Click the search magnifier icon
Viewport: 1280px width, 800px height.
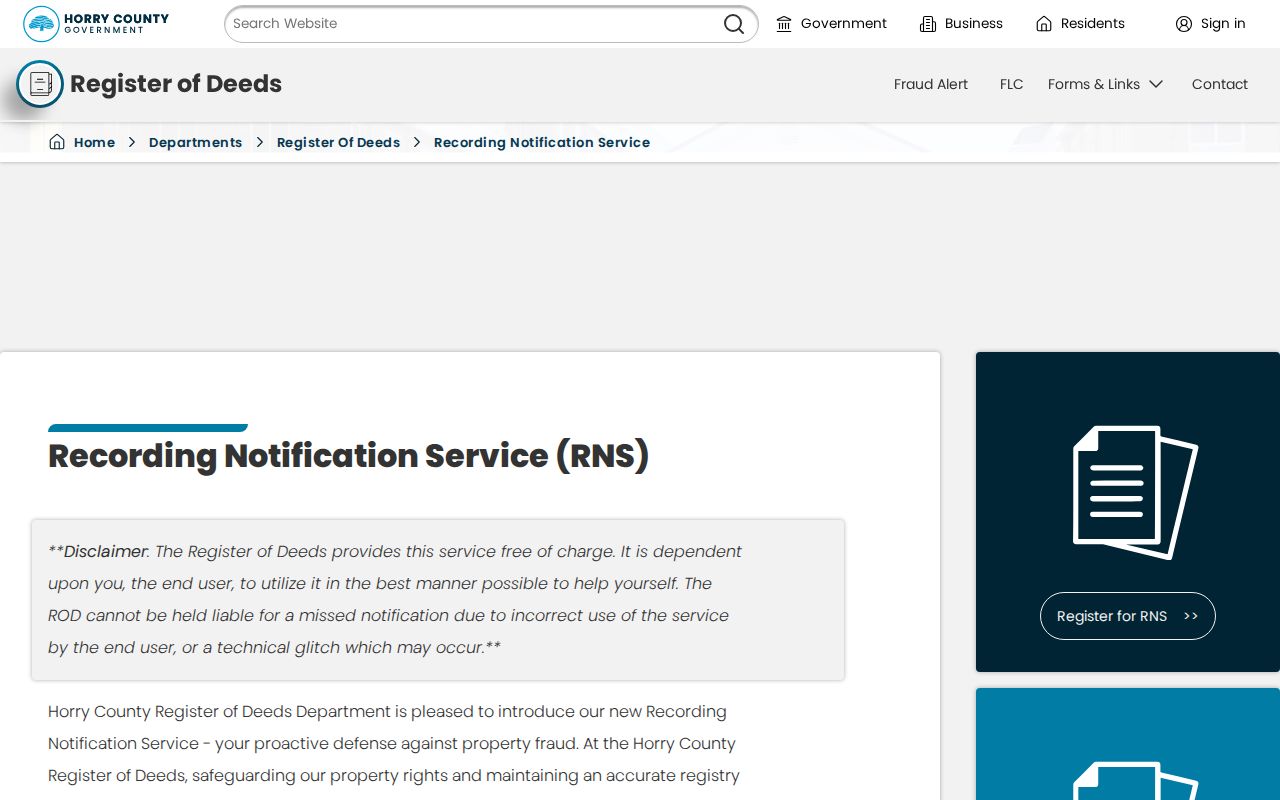pyautogui.click(x=734, y=24)
